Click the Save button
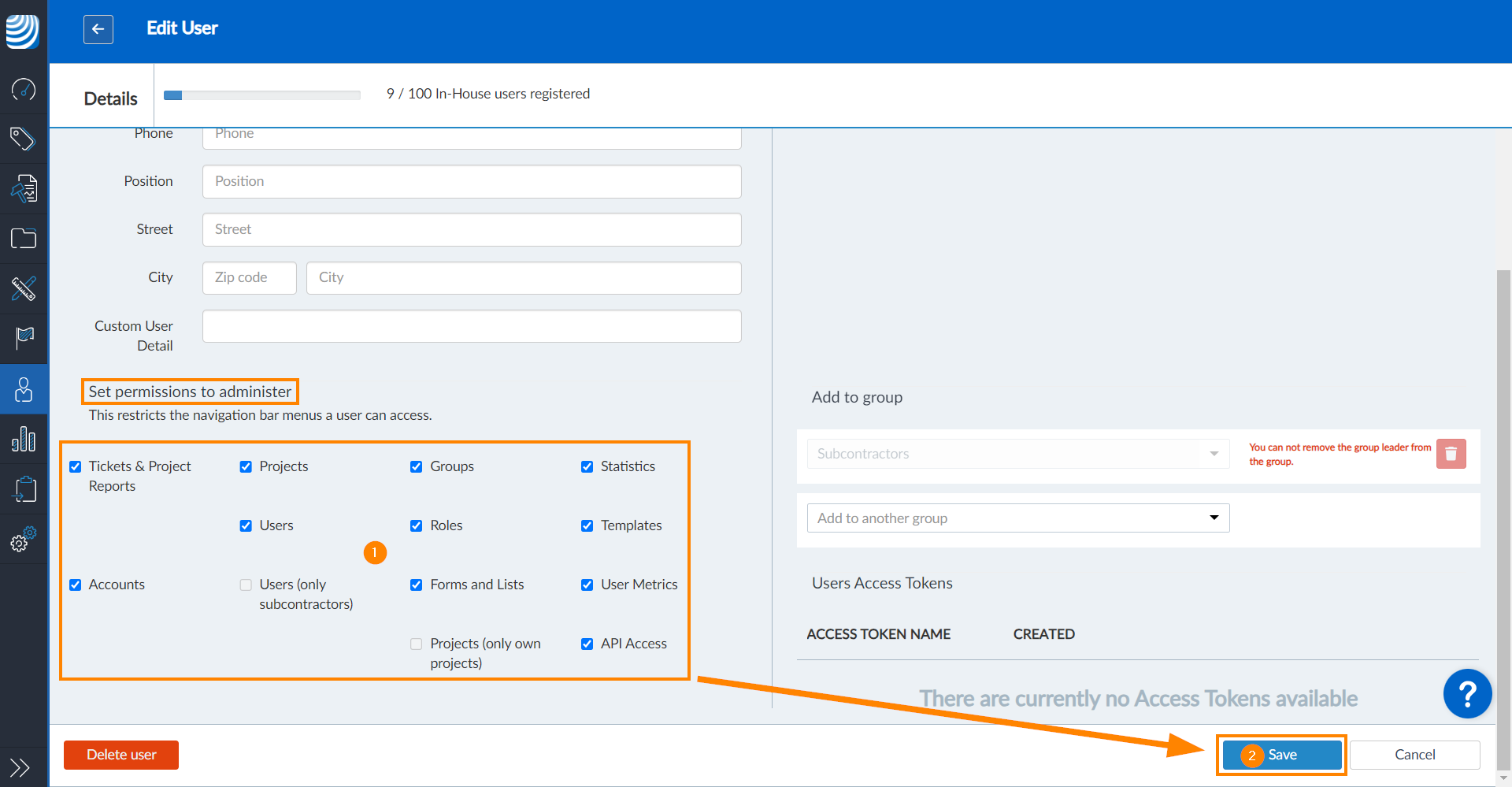The height and width of the screenshot is (787, 1512). click(x=1282, y=755)
